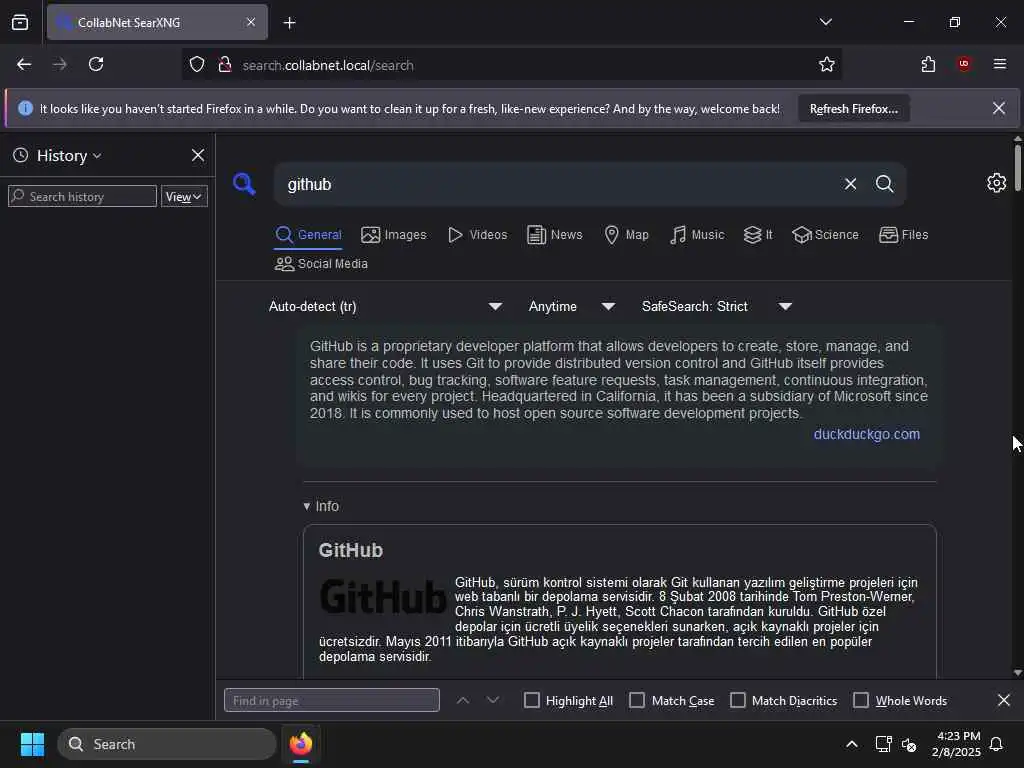Submit the search with magnifier button

pyautogui.click(x=885, y=184)
